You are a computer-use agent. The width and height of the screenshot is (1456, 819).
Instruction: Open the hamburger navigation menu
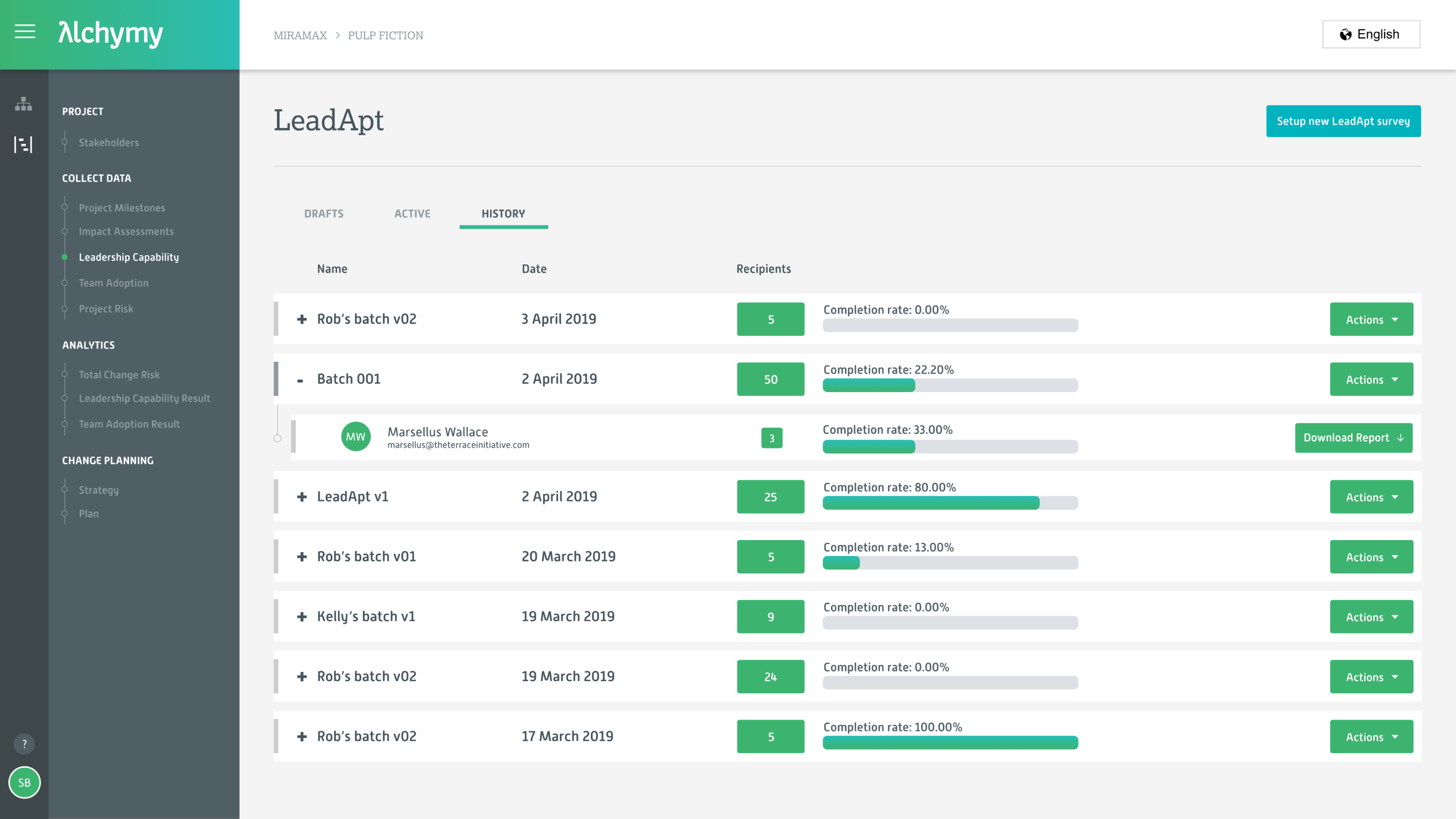[24, 32]
